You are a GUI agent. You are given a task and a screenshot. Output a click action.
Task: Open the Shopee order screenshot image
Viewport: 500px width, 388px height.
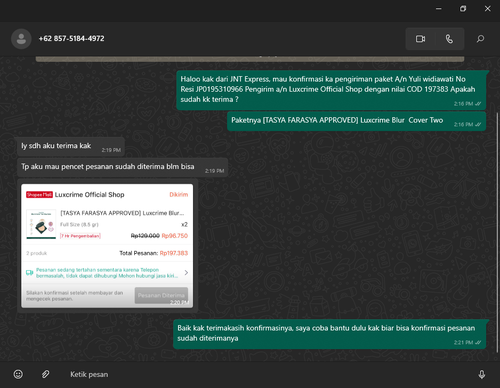(x=107, y=246)
